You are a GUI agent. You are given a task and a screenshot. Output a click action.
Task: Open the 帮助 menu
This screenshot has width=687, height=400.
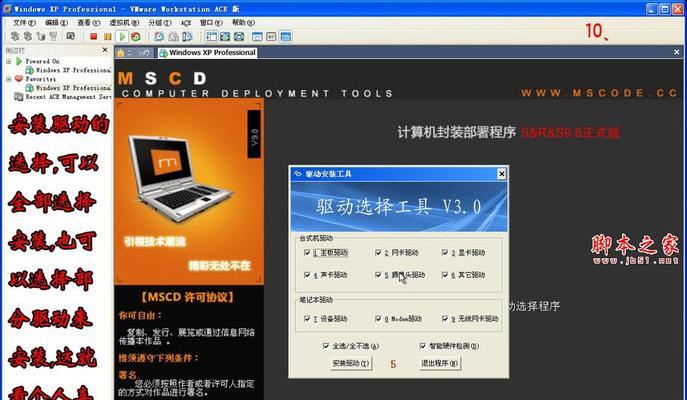pyautogui.click(x=243, y=22)
